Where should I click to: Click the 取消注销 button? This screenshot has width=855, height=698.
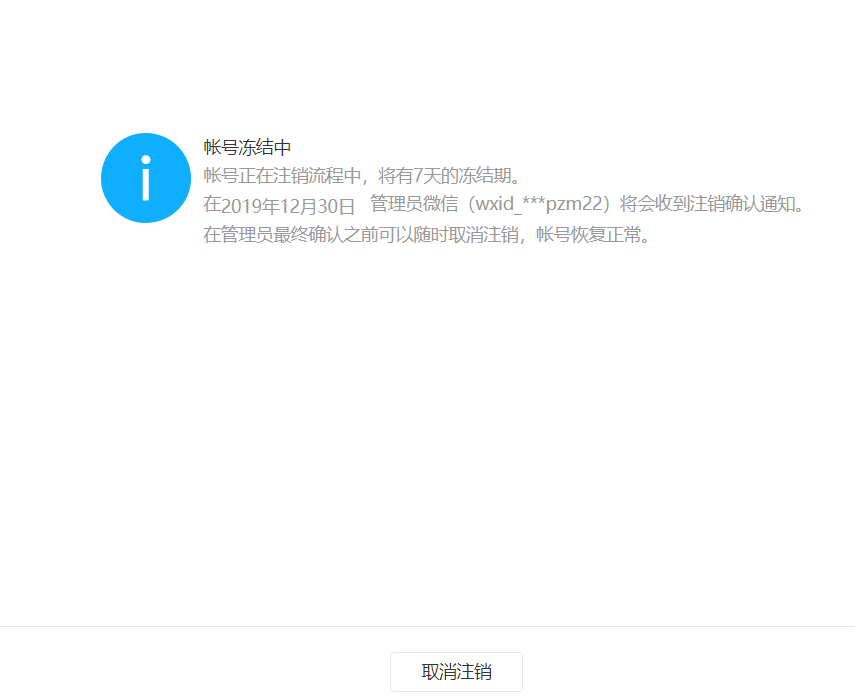click(456, 671)
